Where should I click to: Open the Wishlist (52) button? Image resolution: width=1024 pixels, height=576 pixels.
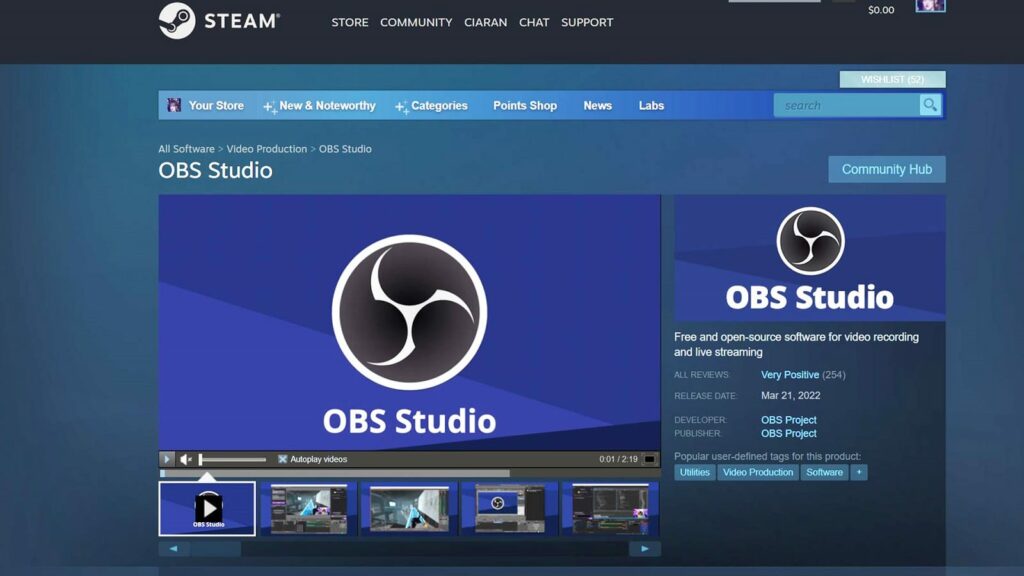(x=892, y=79)
